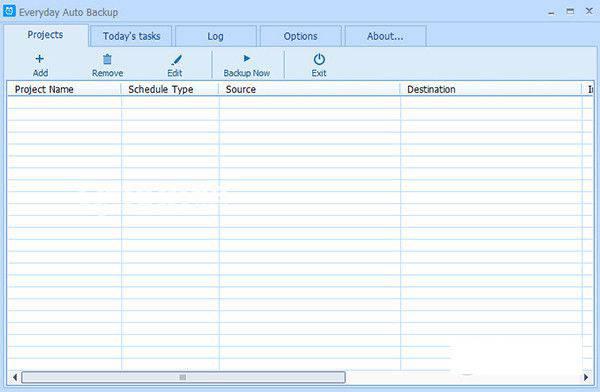Click the Edit pencil icon
The width and height of the screenshot is (600, 392).
click(x=176, y=60)
